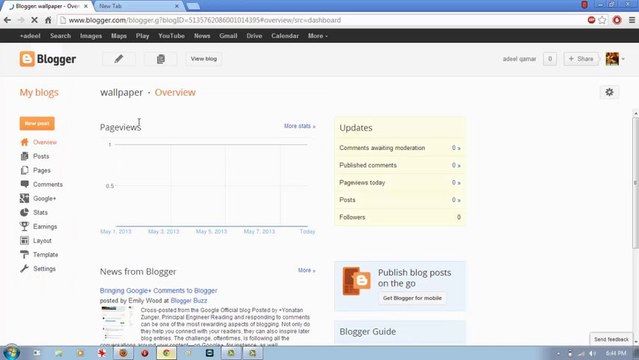This screenshot has width=639, height=360.
Task: Expand the More menu in Google bar
Action: point(317,36)
